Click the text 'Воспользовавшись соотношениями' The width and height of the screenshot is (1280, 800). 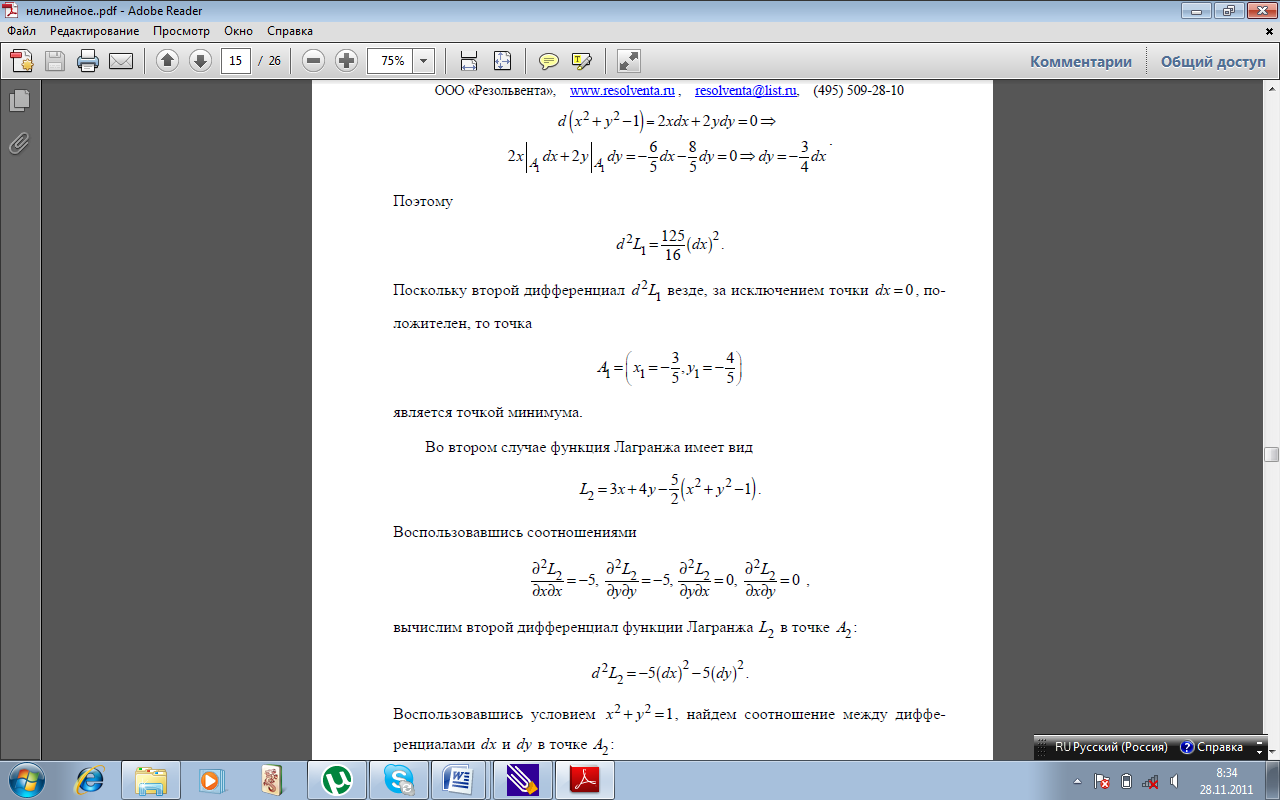(515, 533)
